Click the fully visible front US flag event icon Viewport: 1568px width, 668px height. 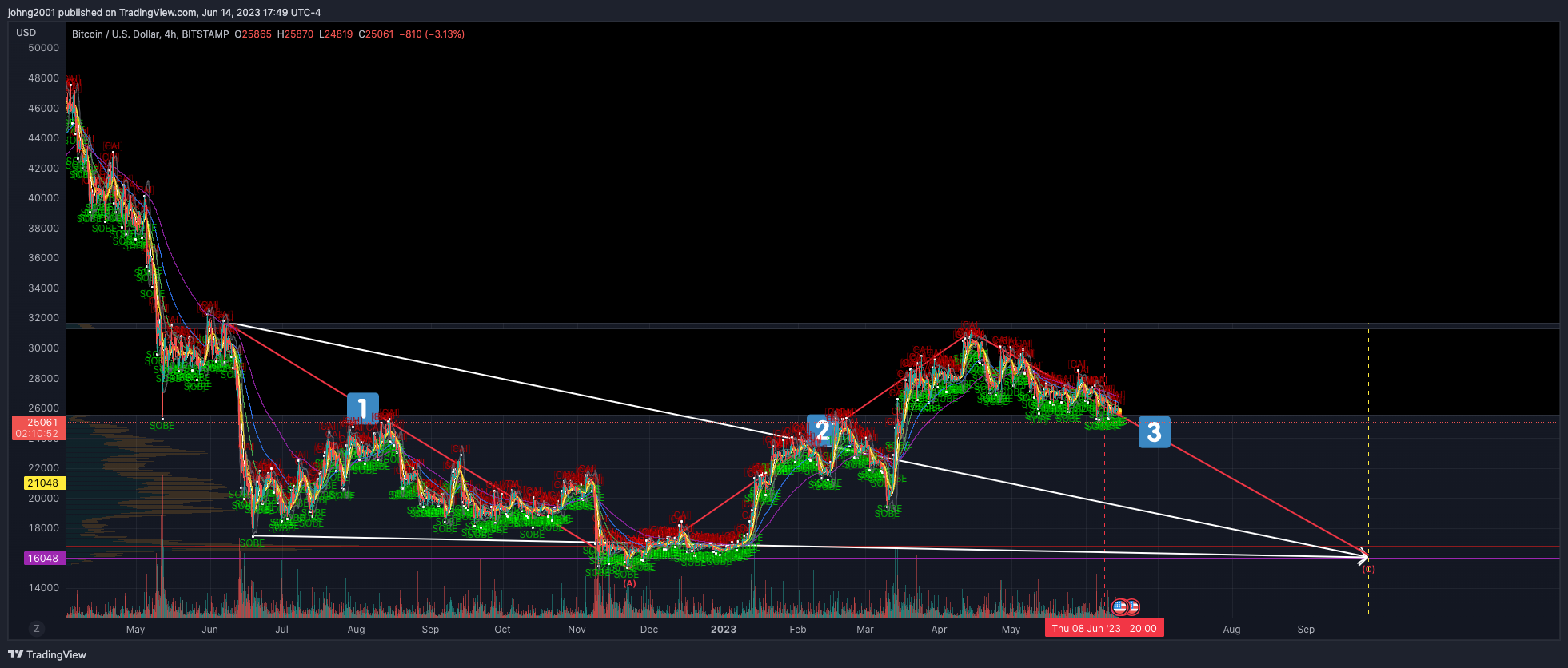[1120, 607]
